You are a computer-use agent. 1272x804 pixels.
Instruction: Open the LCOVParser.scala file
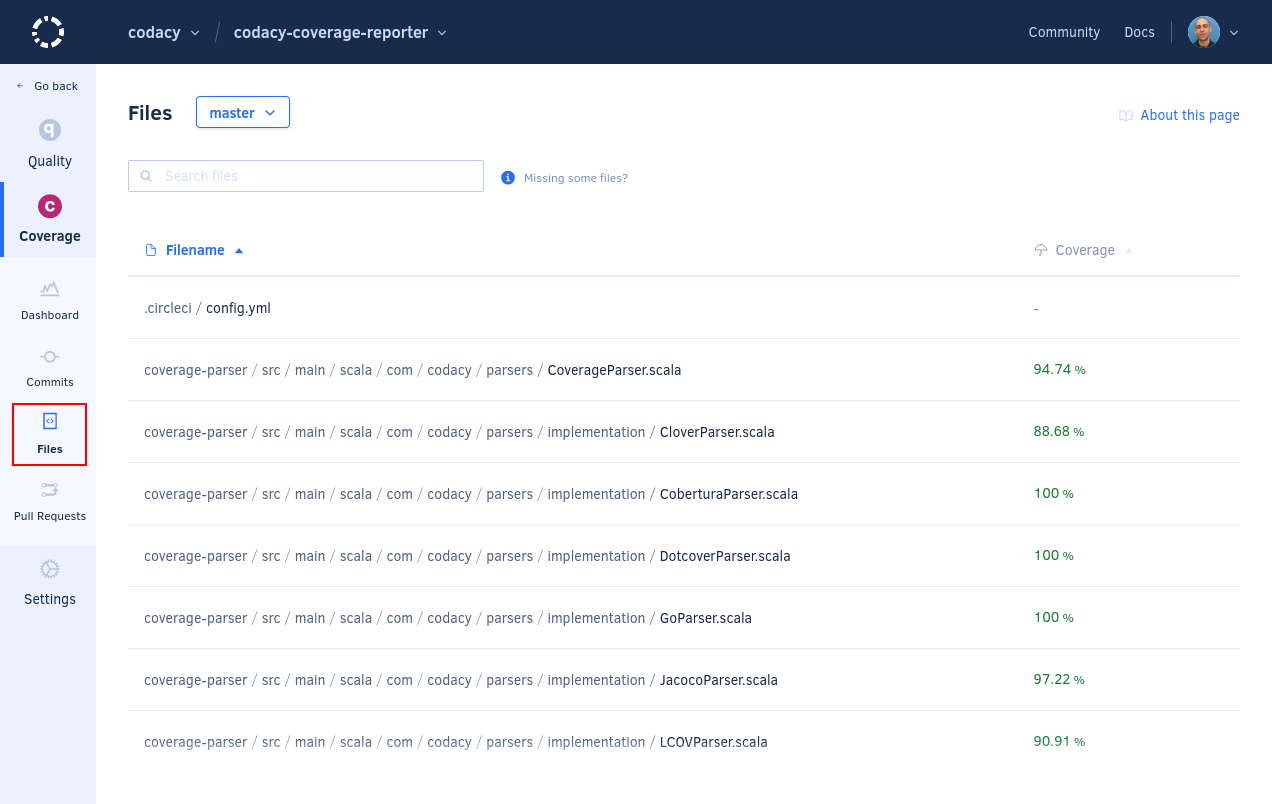[x=714, y=742]
